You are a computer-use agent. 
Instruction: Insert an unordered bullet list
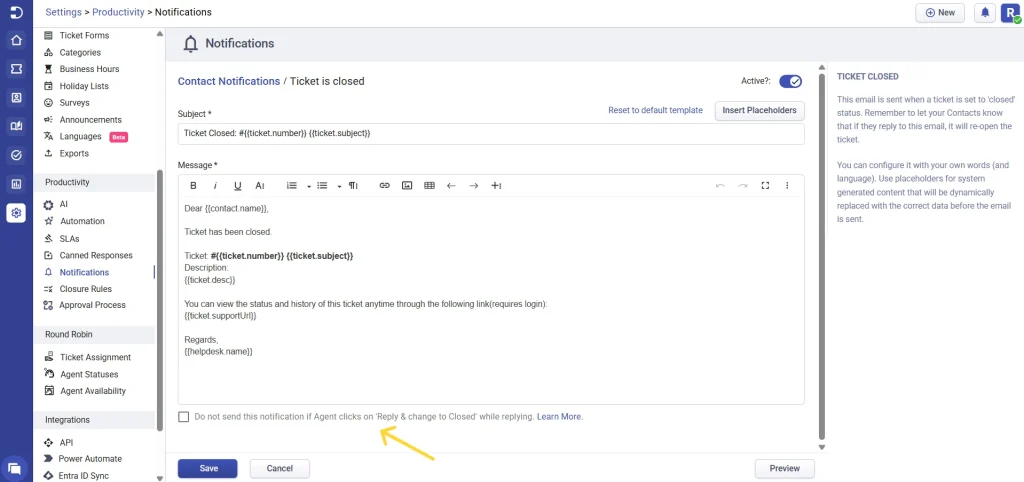pyautogui.click(x=322, y=186)
